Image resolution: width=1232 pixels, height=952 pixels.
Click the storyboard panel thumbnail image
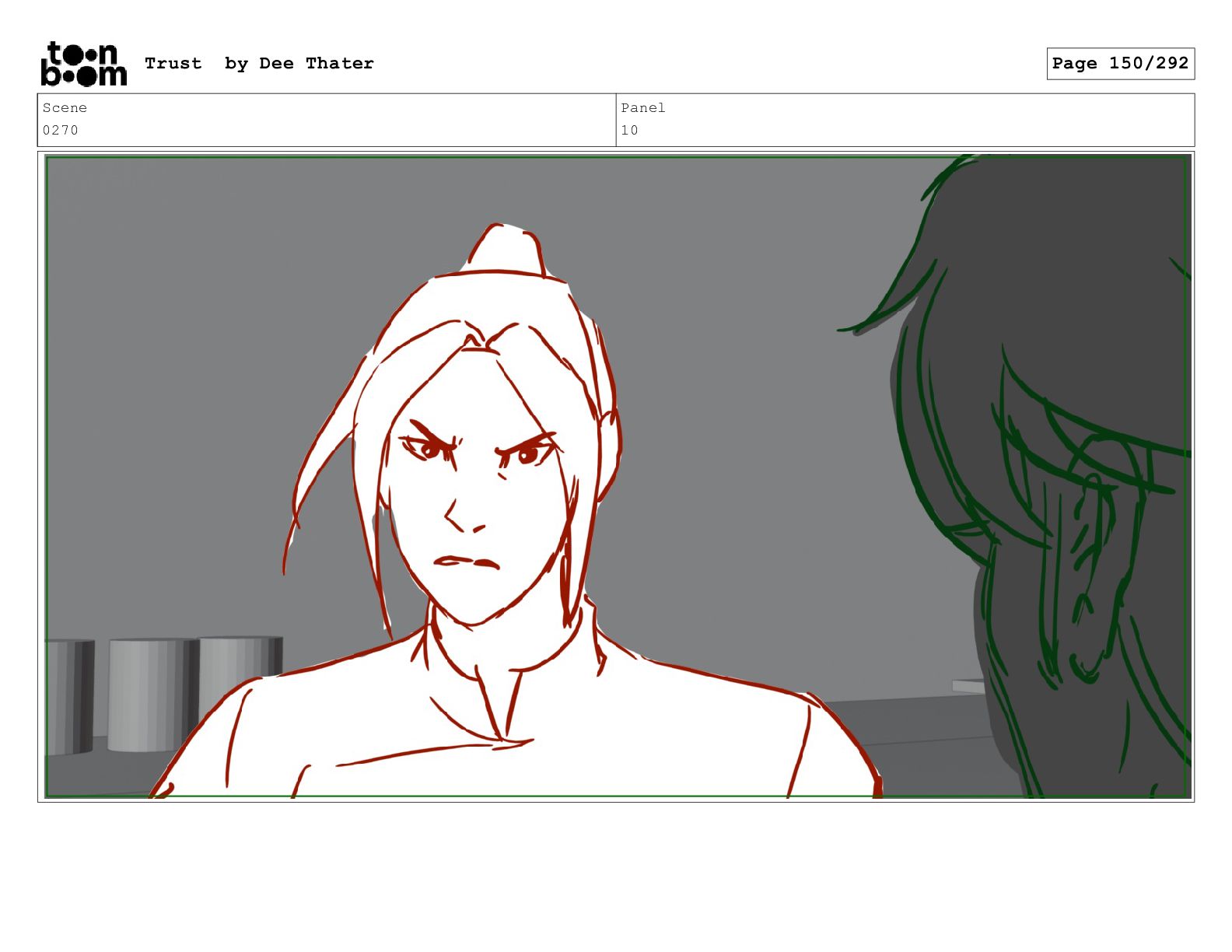[x=618, y=477]
